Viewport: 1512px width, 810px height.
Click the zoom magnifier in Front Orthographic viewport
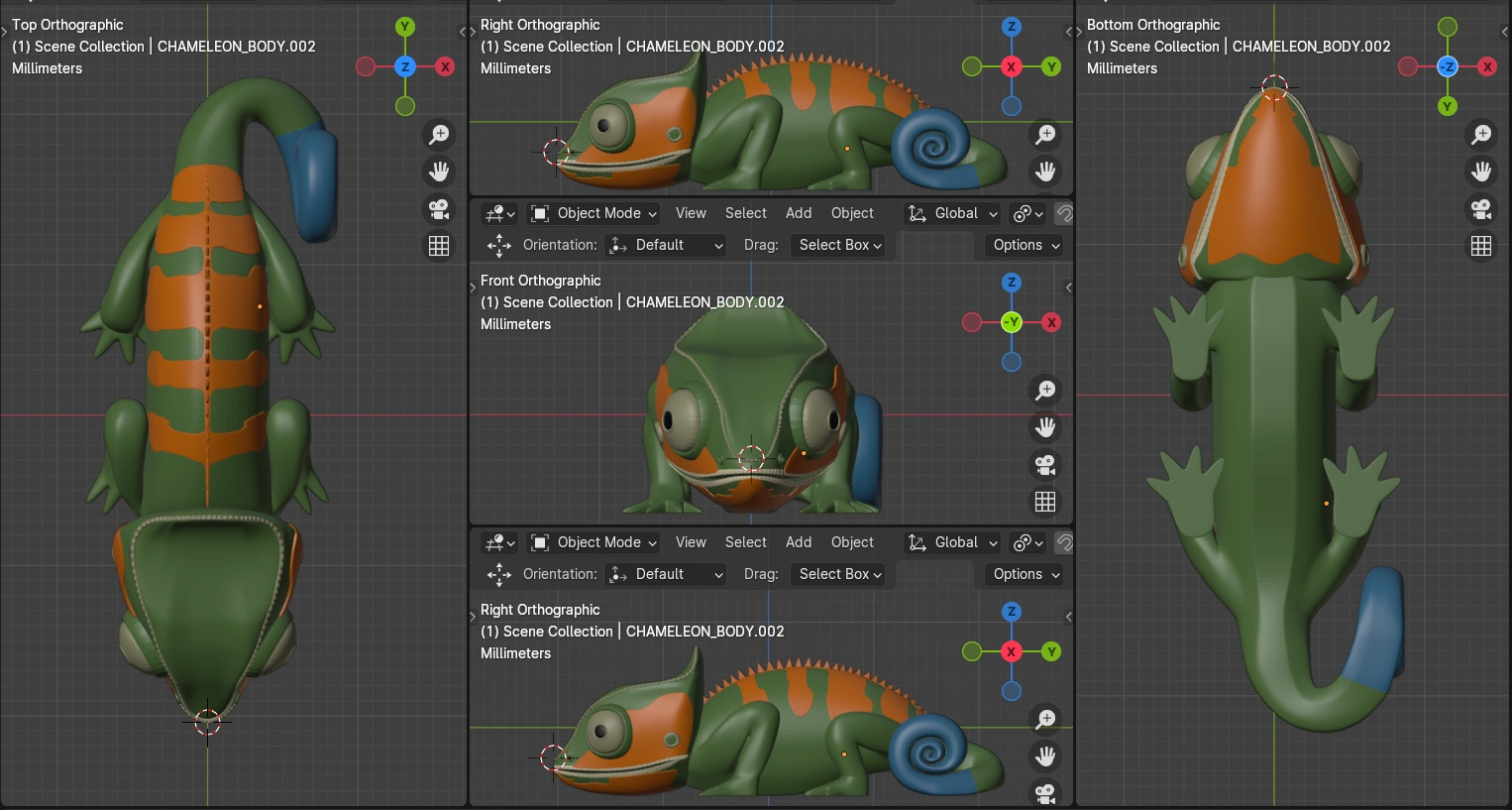tap(1045, 390)
